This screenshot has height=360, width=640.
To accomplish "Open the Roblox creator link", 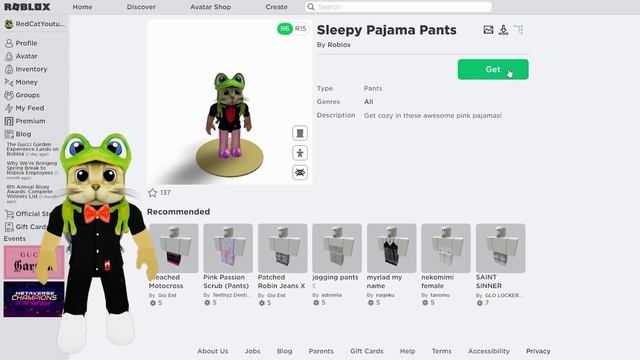I will (339, 45).
